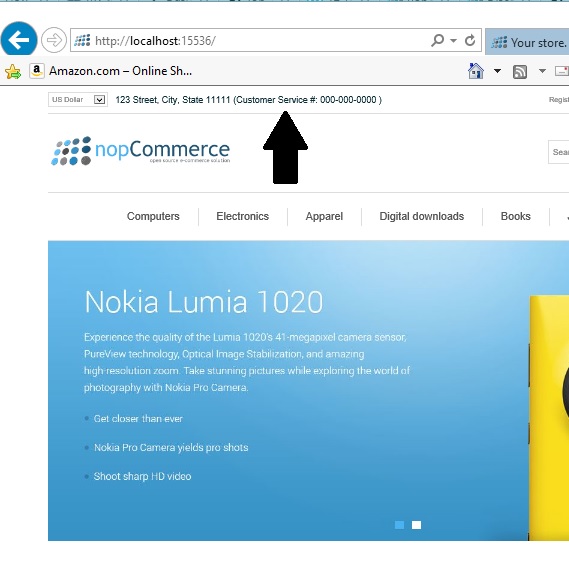Click the forward navigation arrow button
Screen dimensions: 569x561
click(54, 40)
